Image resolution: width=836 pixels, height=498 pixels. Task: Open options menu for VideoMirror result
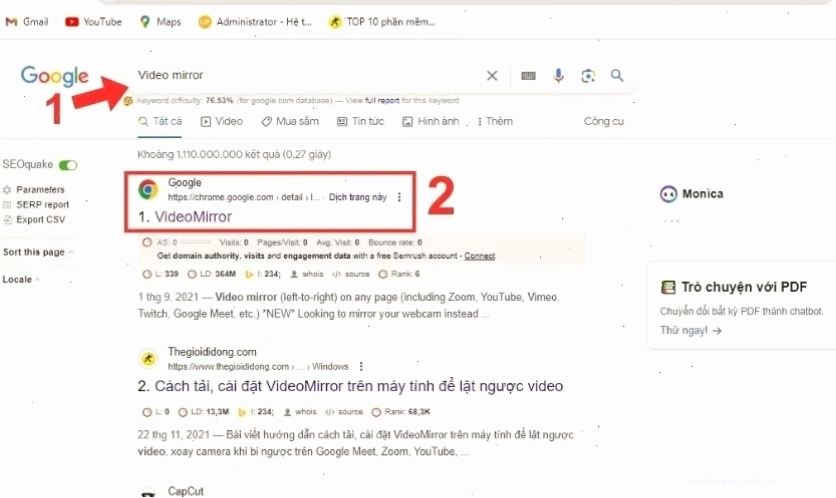coord(399,197)
